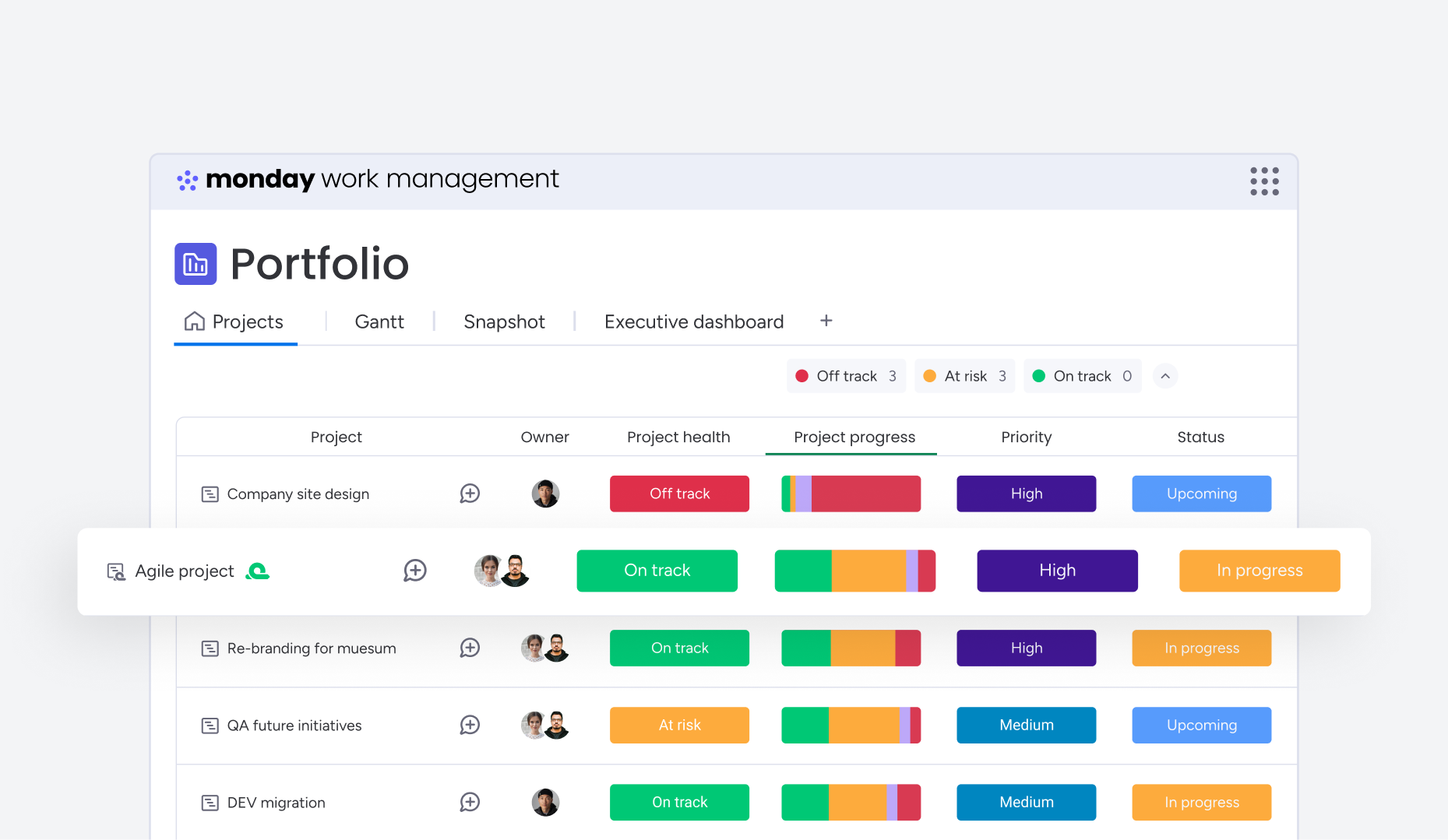This screenshot has width=1448, height=840.
Task: Open conversation for Agile project
Action: [x=415, y=571]
